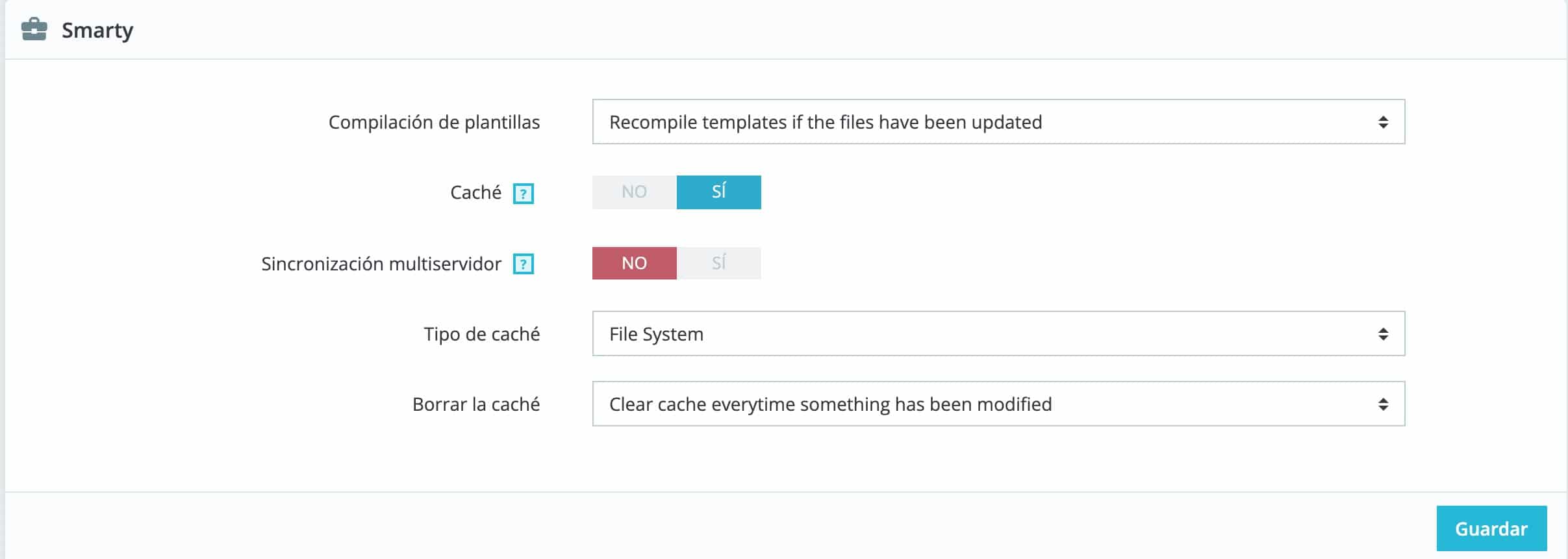1568x559 pixels.
Task: Open help icon for Sincronización multiservidor
Action: (523, 264)
